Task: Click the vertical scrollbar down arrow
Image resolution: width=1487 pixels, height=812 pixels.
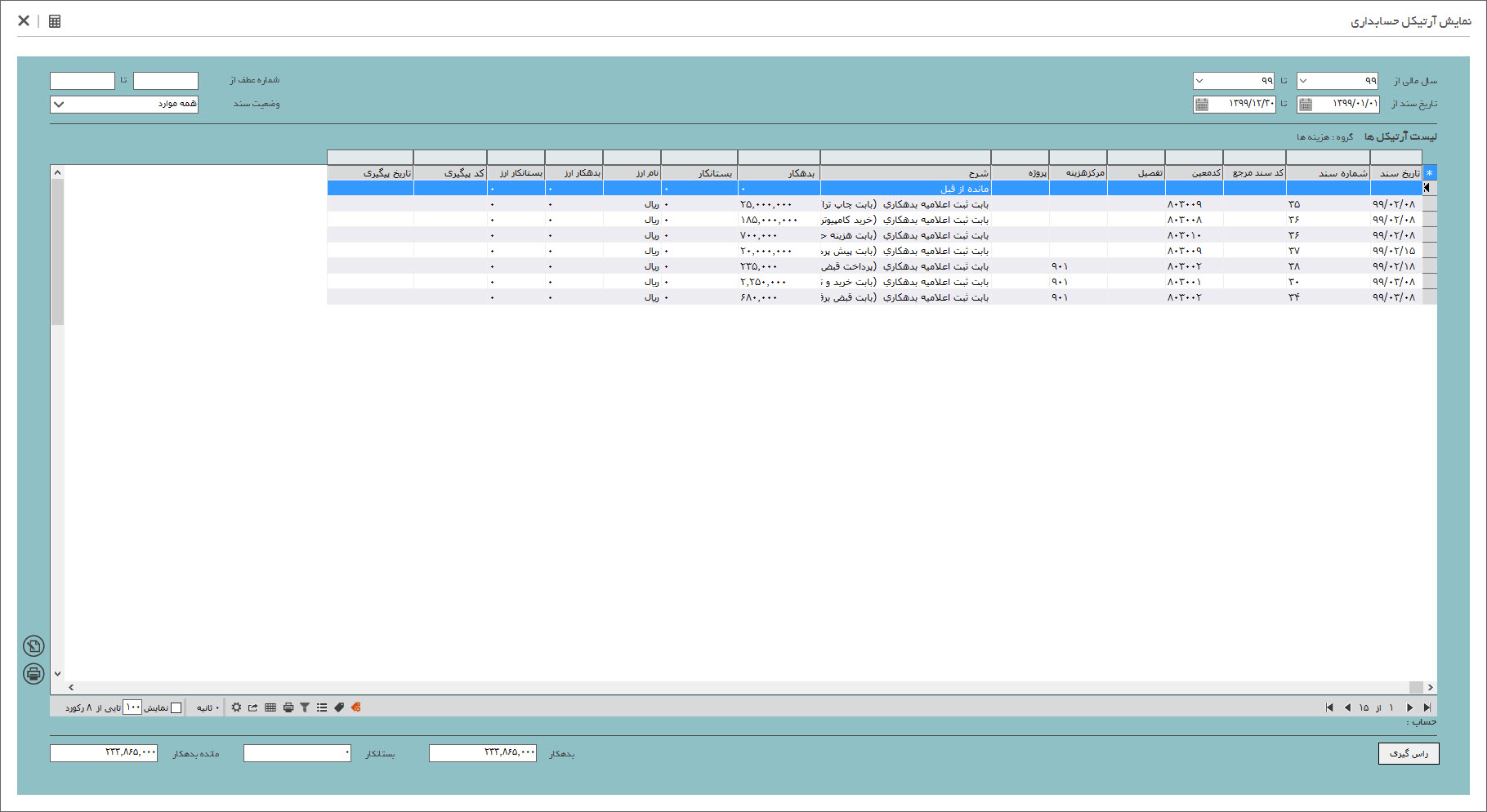Action: [x=57, y=674]
